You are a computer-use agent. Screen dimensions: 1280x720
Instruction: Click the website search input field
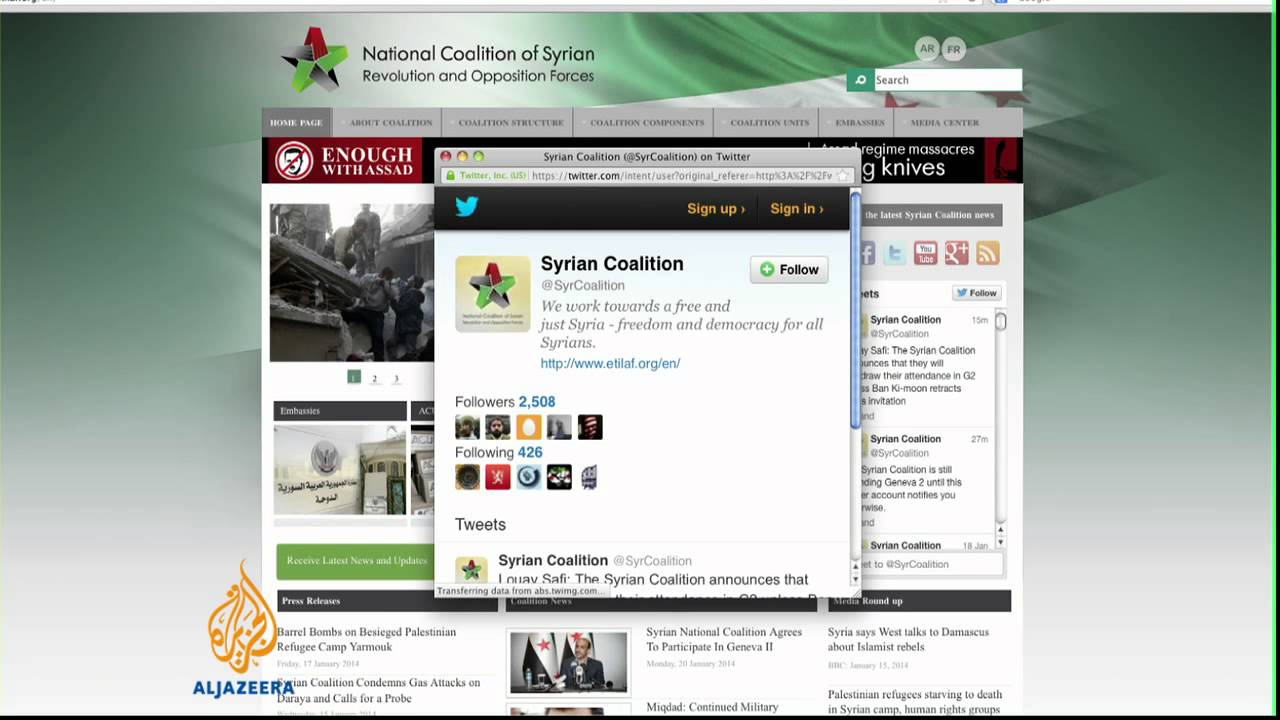[948, 80]
